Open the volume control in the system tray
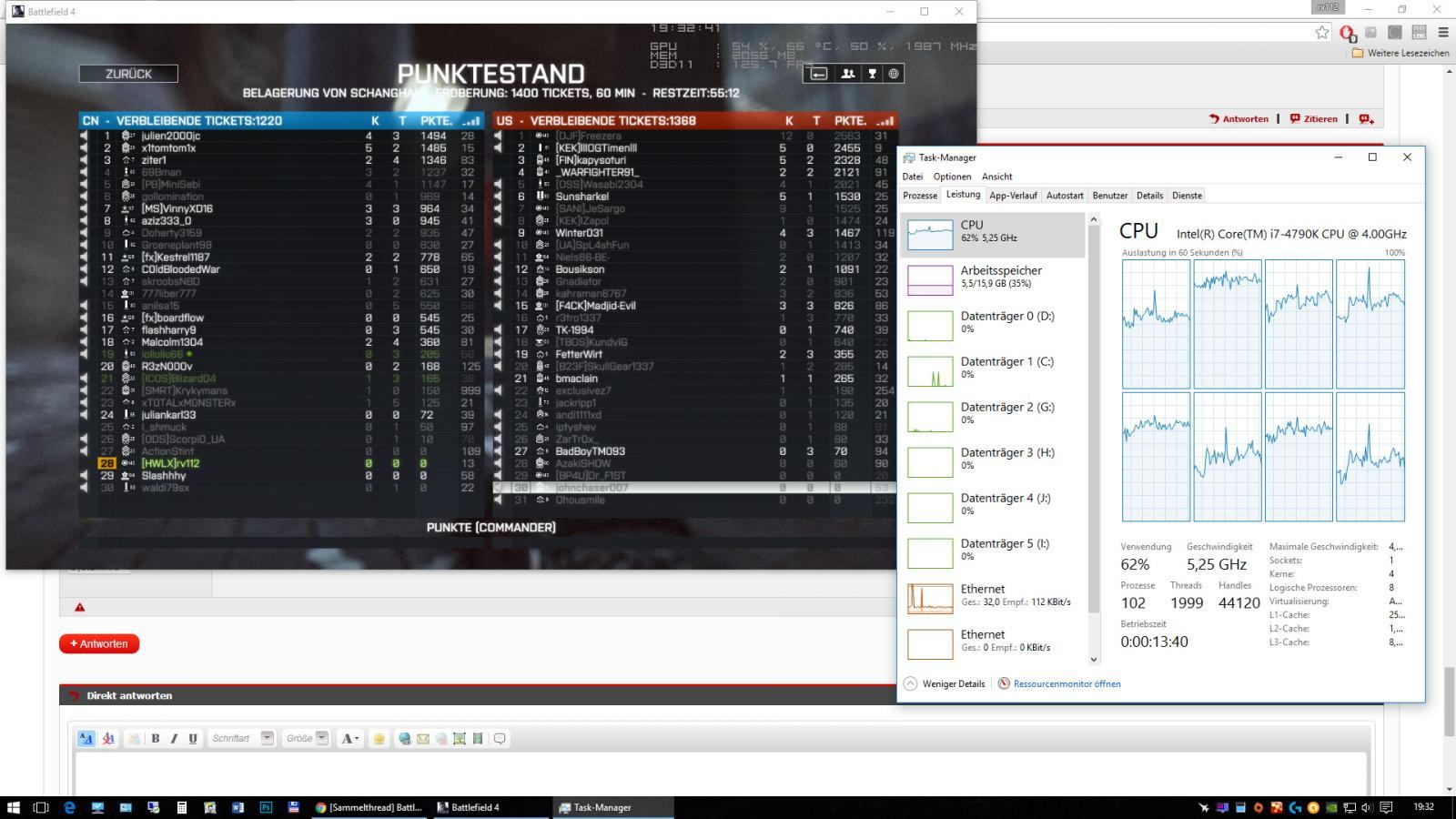 (1367, 807)
